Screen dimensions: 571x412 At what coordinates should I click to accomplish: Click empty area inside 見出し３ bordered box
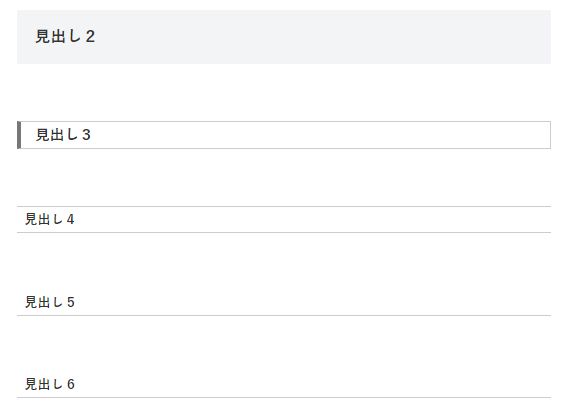[x=320, y=135]
